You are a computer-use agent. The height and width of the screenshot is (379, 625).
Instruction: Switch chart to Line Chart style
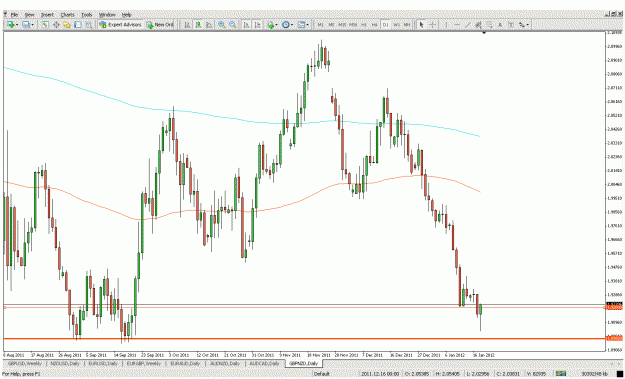(x=208, y=25)
